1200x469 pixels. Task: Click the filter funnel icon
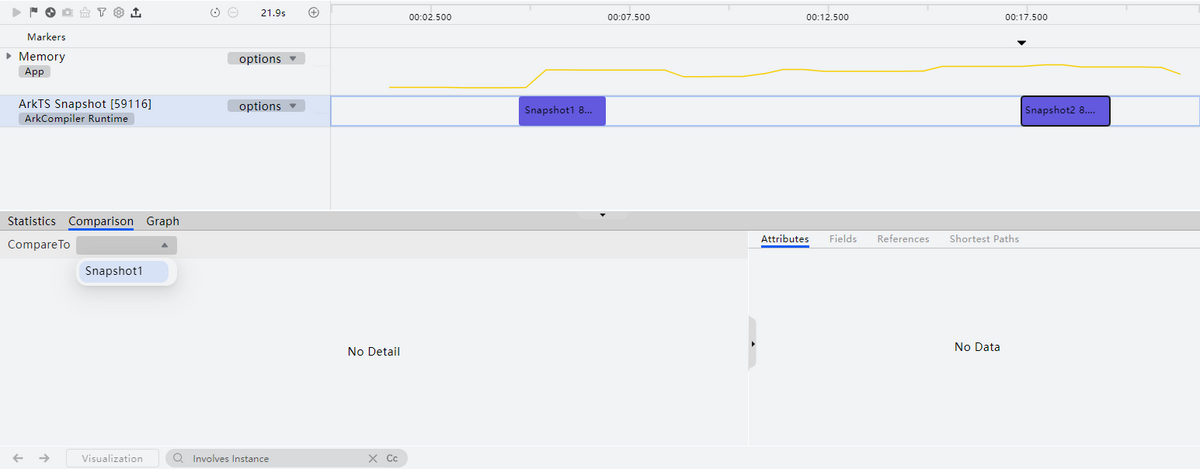click(101, 13)
